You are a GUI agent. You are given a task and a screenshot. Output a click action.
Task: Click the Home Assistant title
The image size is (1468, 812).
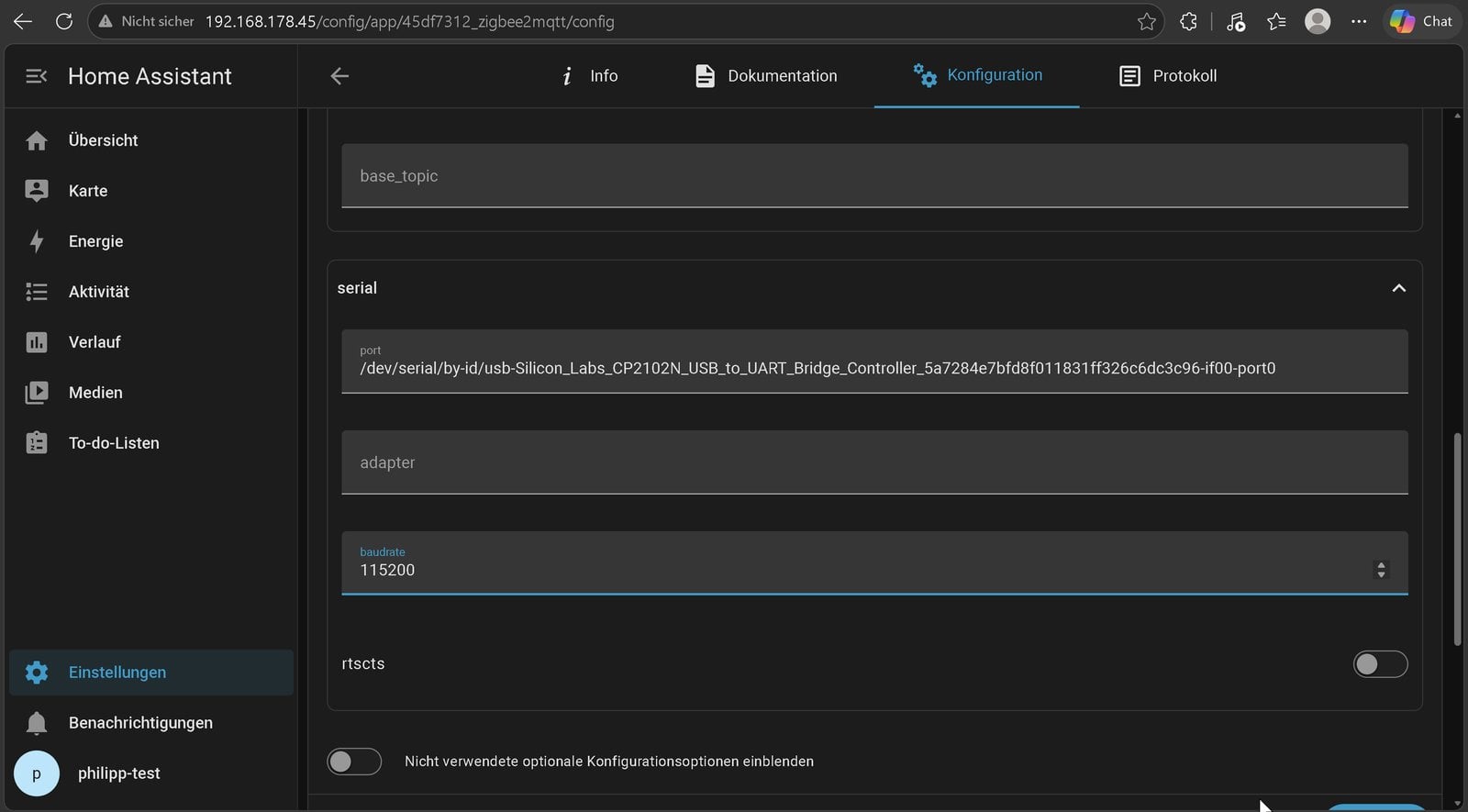click(x=150, y=76)
